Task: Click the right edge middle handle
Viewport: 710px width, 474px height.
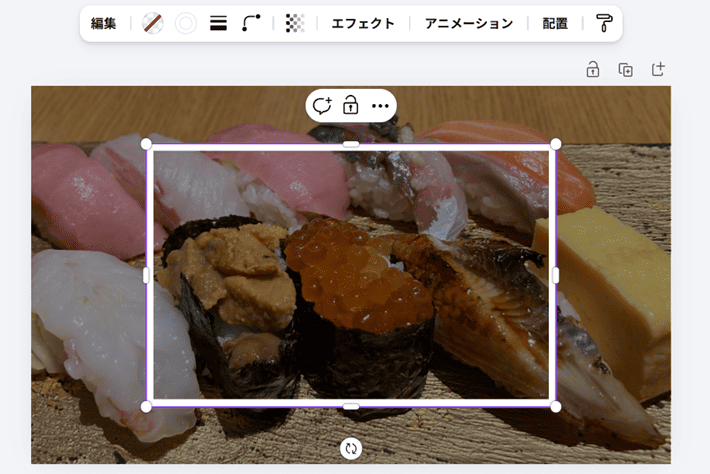Action: (556, 275)
